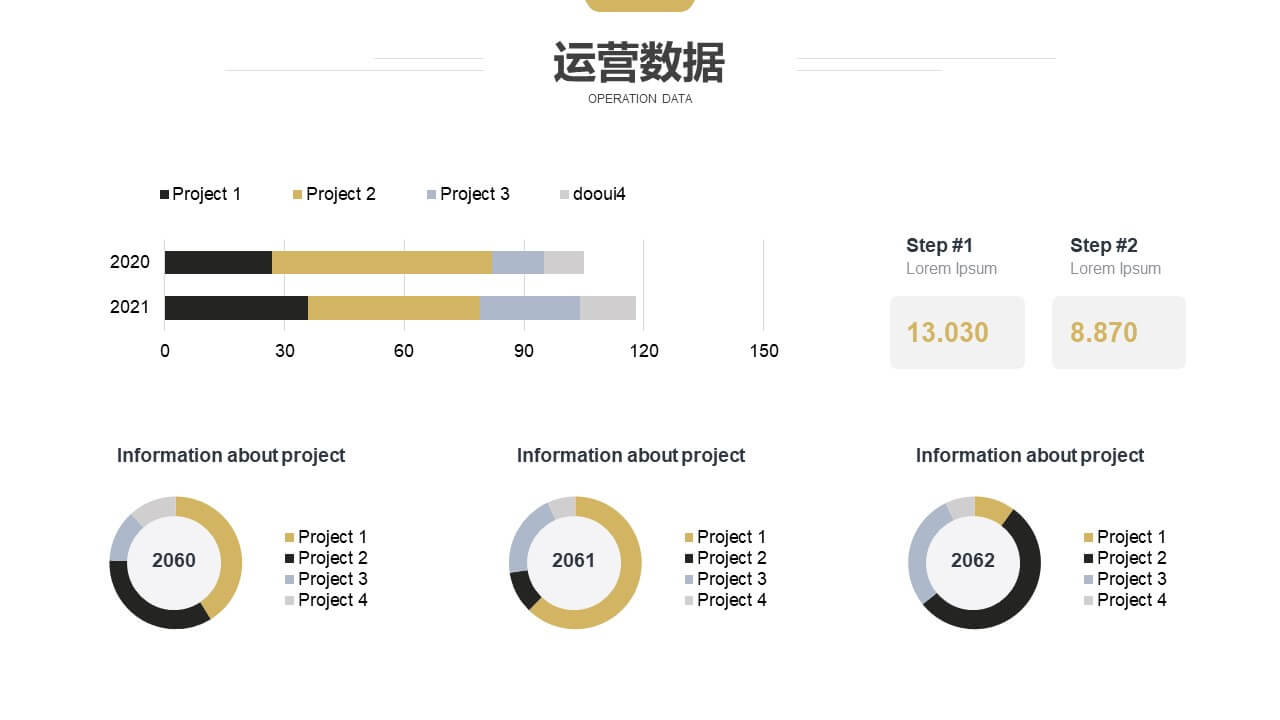Select the heading above the 2060 donut

pyautogui.click(x=231, y=455)
